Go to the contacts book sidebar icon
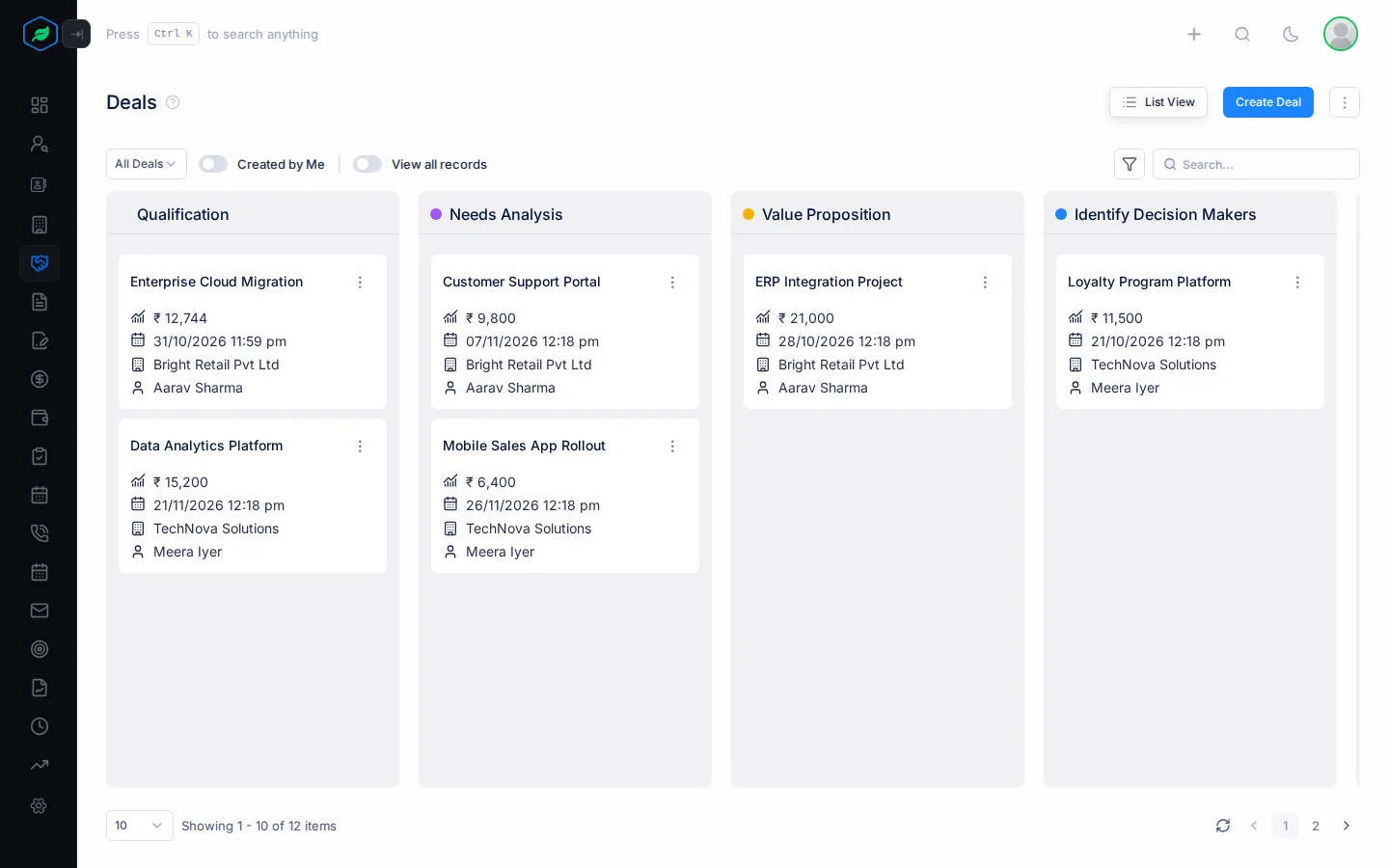The image size is (1389, 868). pos(40,184)
